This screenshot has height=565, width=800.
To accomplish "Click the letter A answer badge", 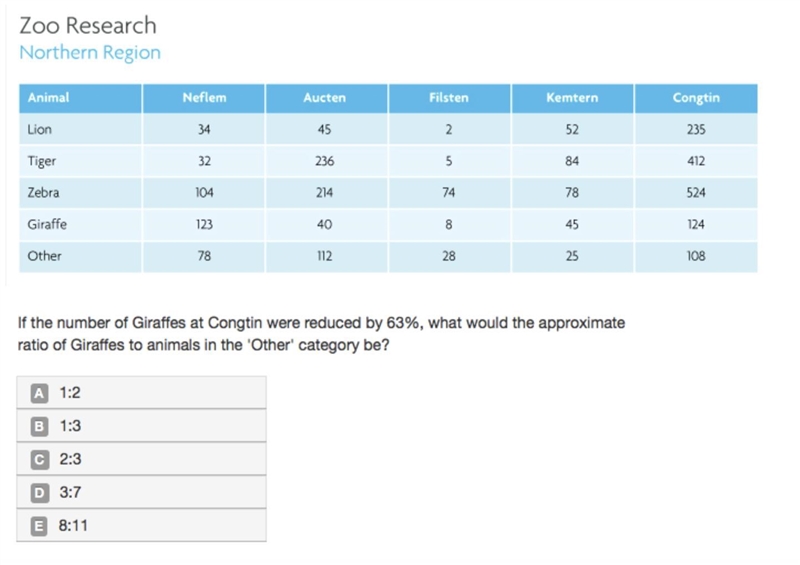I will click(39, 394).
